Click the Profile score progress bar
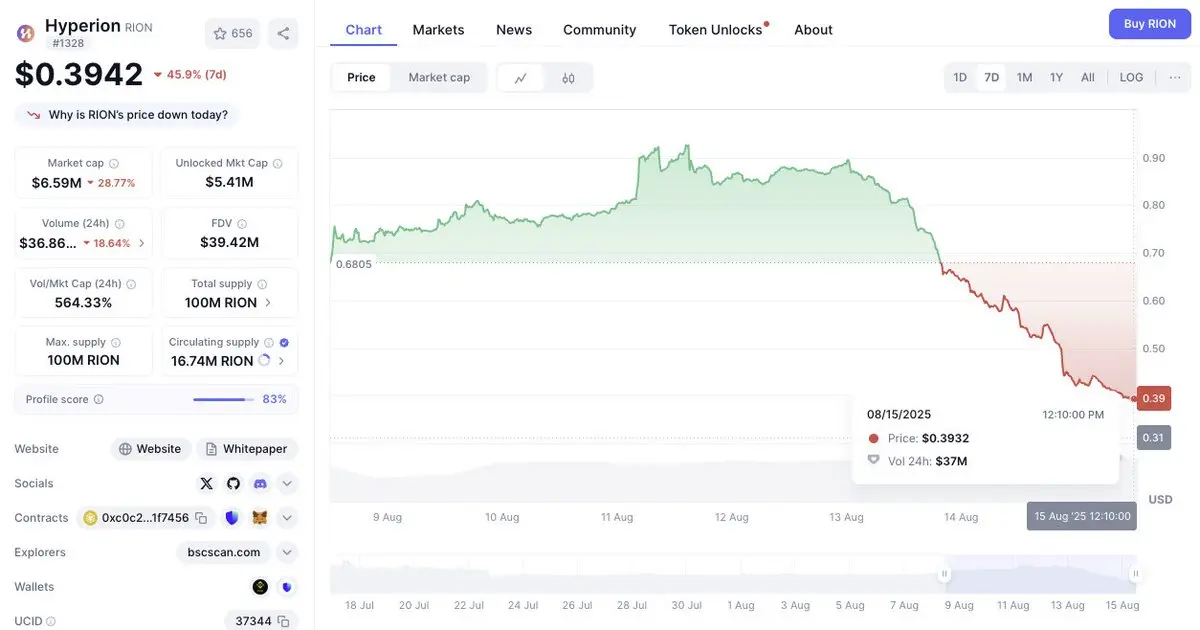Image resolution: width=1200 pixels, height=630 pixels. click(x=224, y=399)
